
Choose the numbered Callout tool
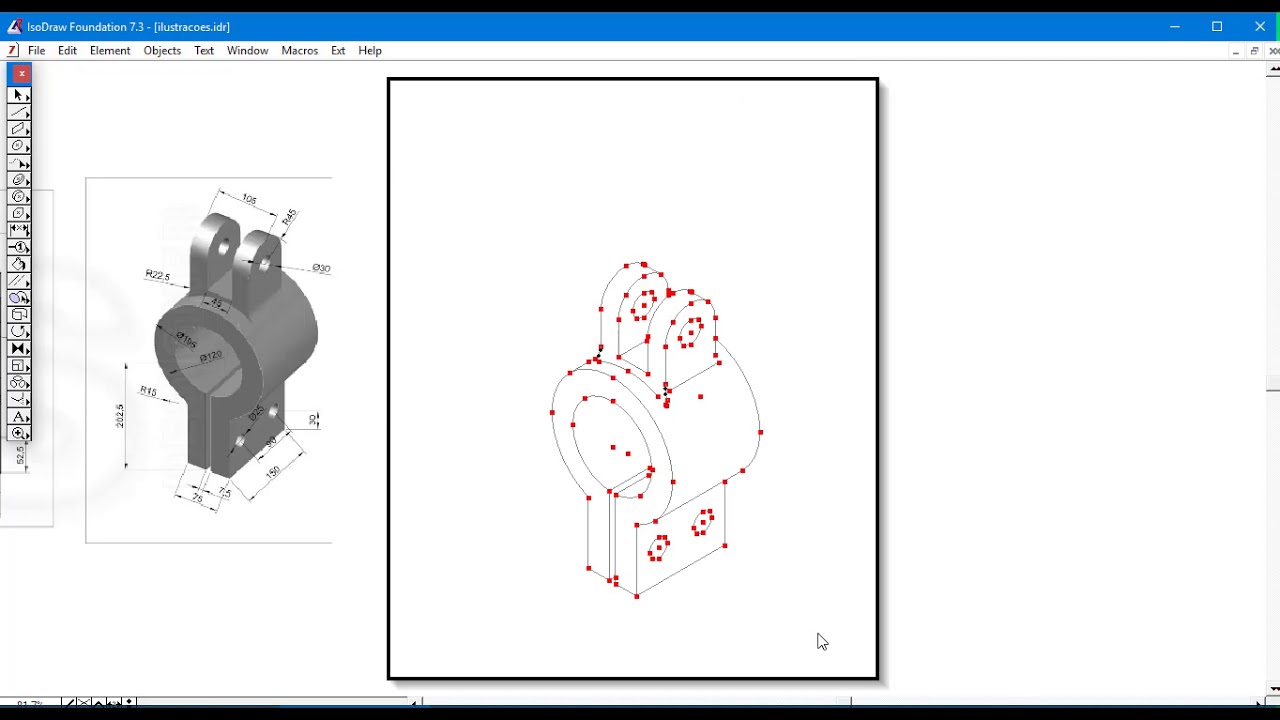pyautogui.click(x=19, y=247)
